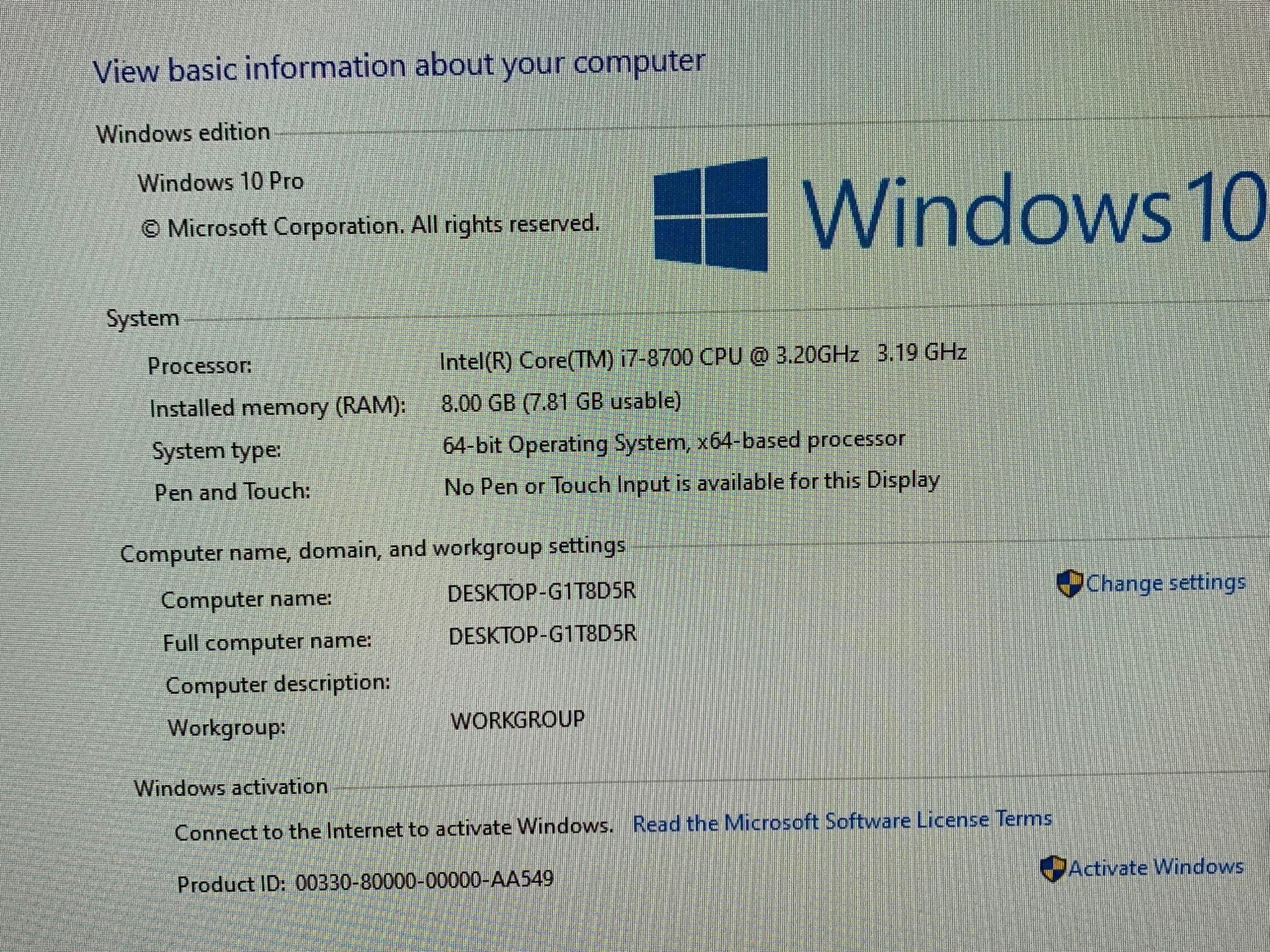The image size is (1270, 952).
Task: Click the 'System type:' label
Action: (217, 451)
